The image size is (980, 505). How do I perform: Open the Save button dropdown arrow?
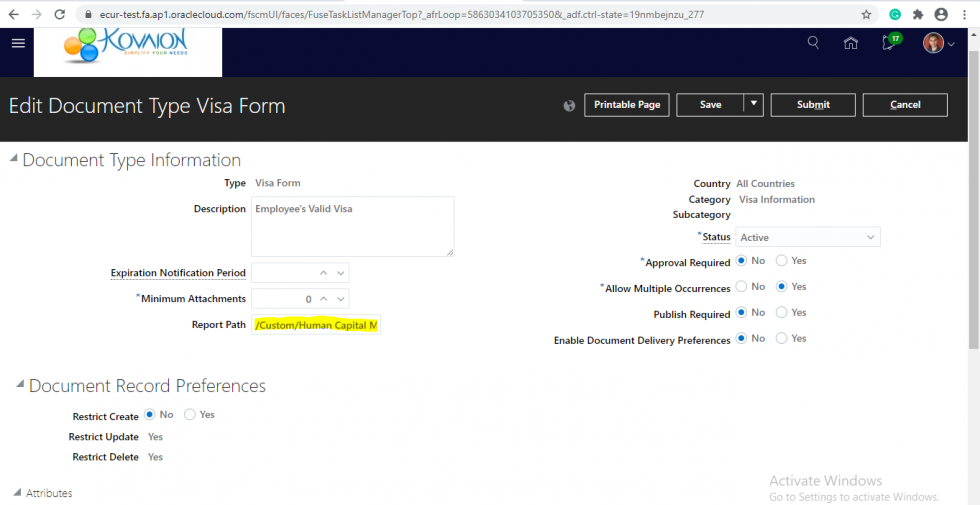(x=754, y=104)
